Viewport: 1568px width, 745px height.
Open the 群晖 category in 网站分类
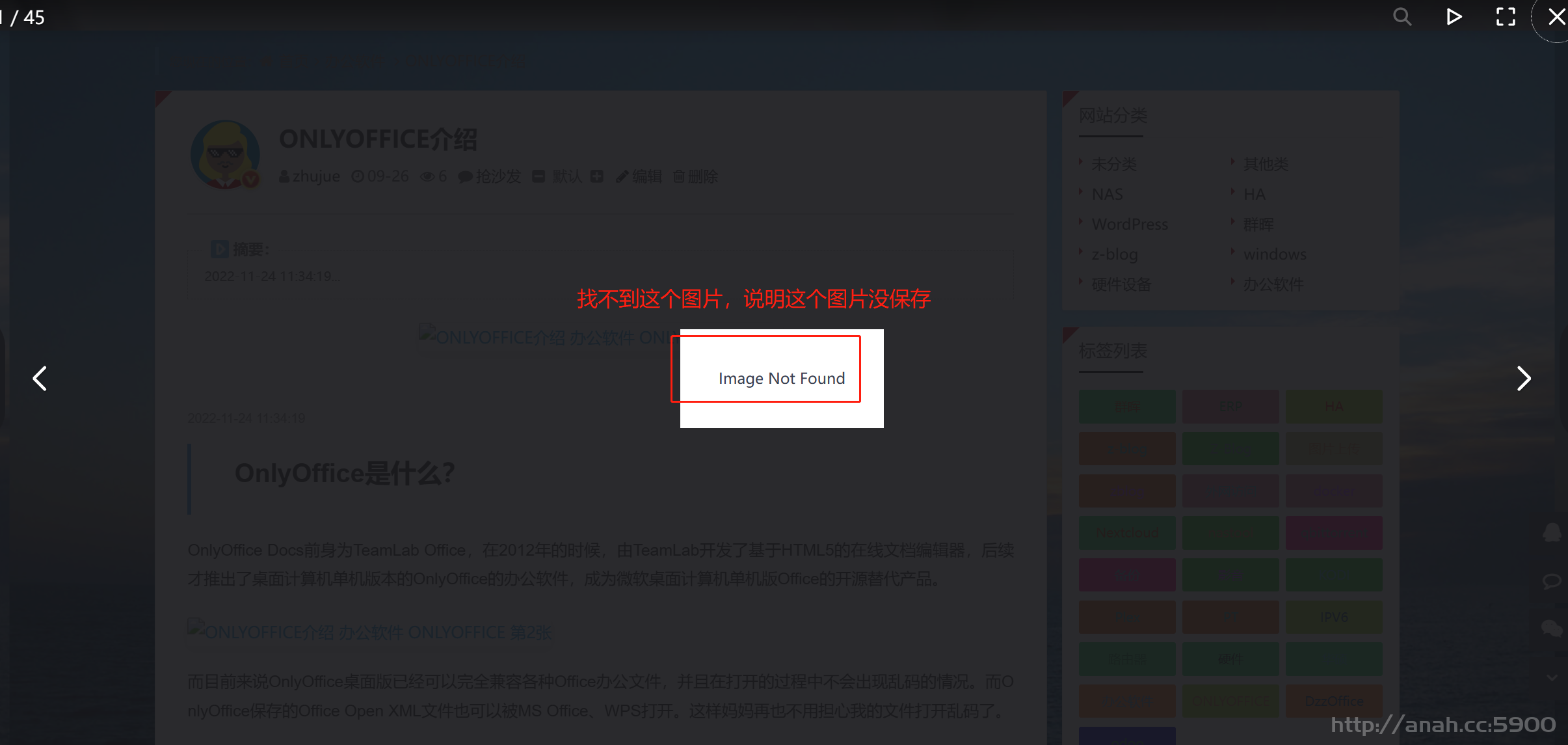pyautogui.click(x=1258, y=224)
